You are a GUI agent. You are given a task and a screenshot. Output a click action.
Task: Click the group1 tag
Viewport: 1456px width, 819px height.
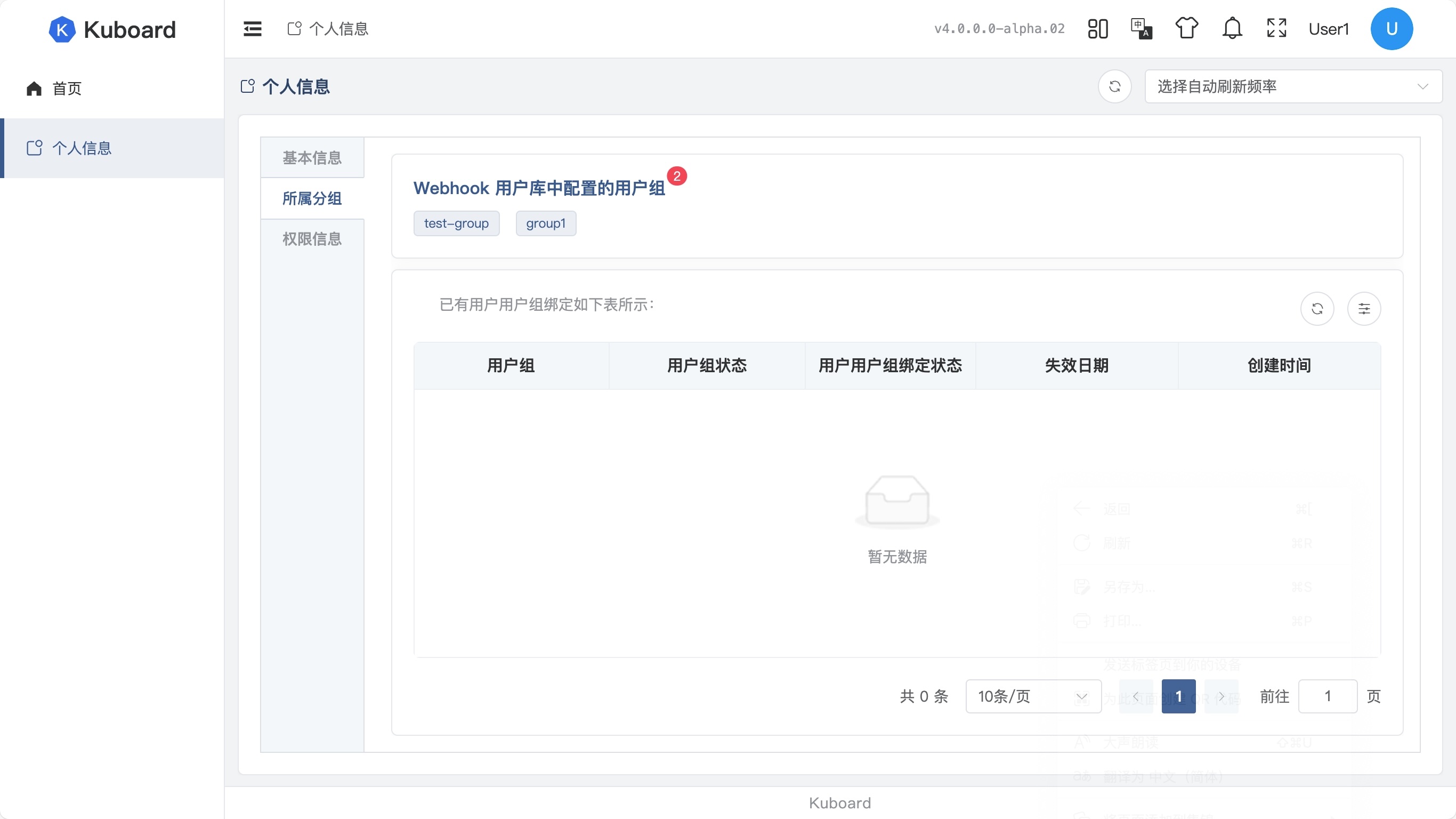pos(545,223)
